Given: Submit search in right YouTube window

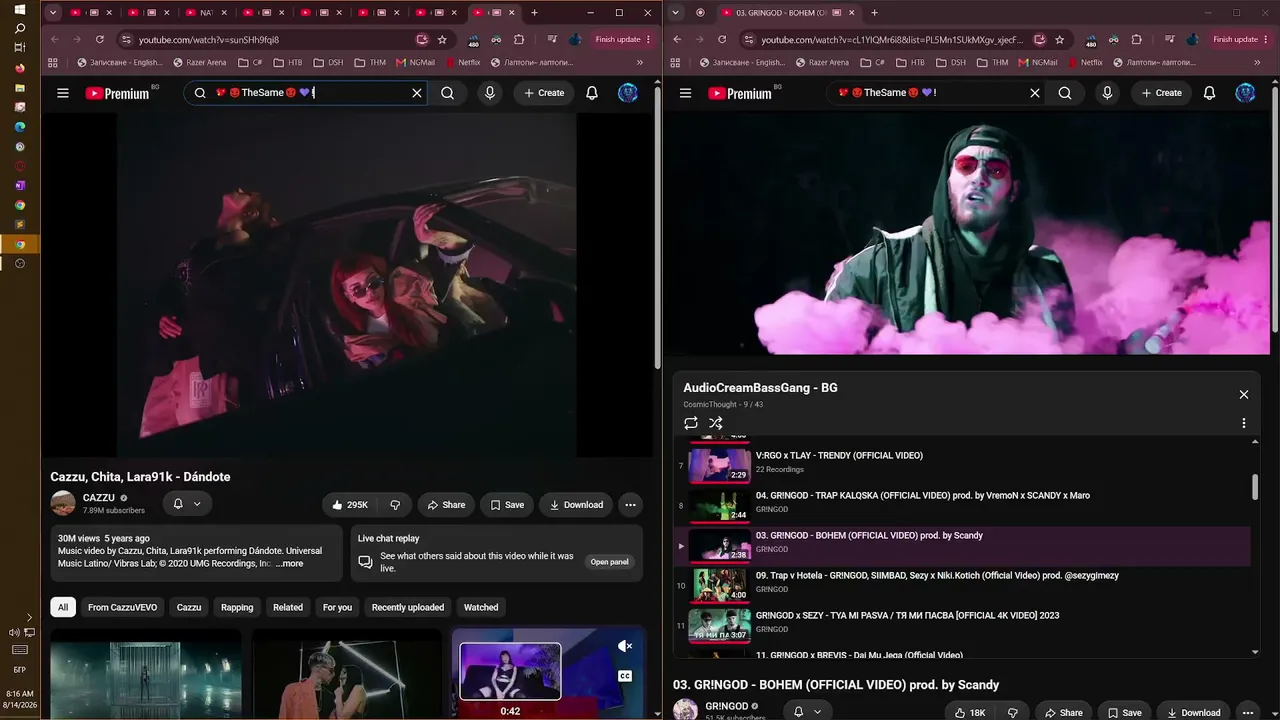Looking at the screenshot, I should (1065, 93).
